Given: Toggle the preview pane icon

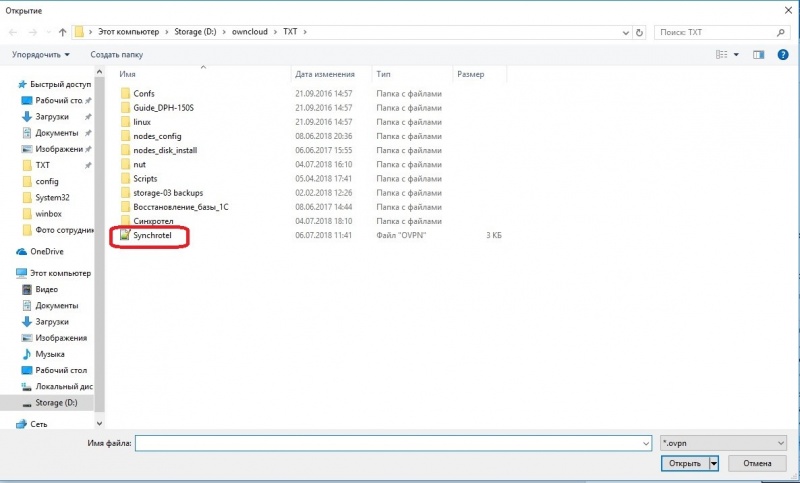Looking at the screenshot, I should tap(759, 55).
